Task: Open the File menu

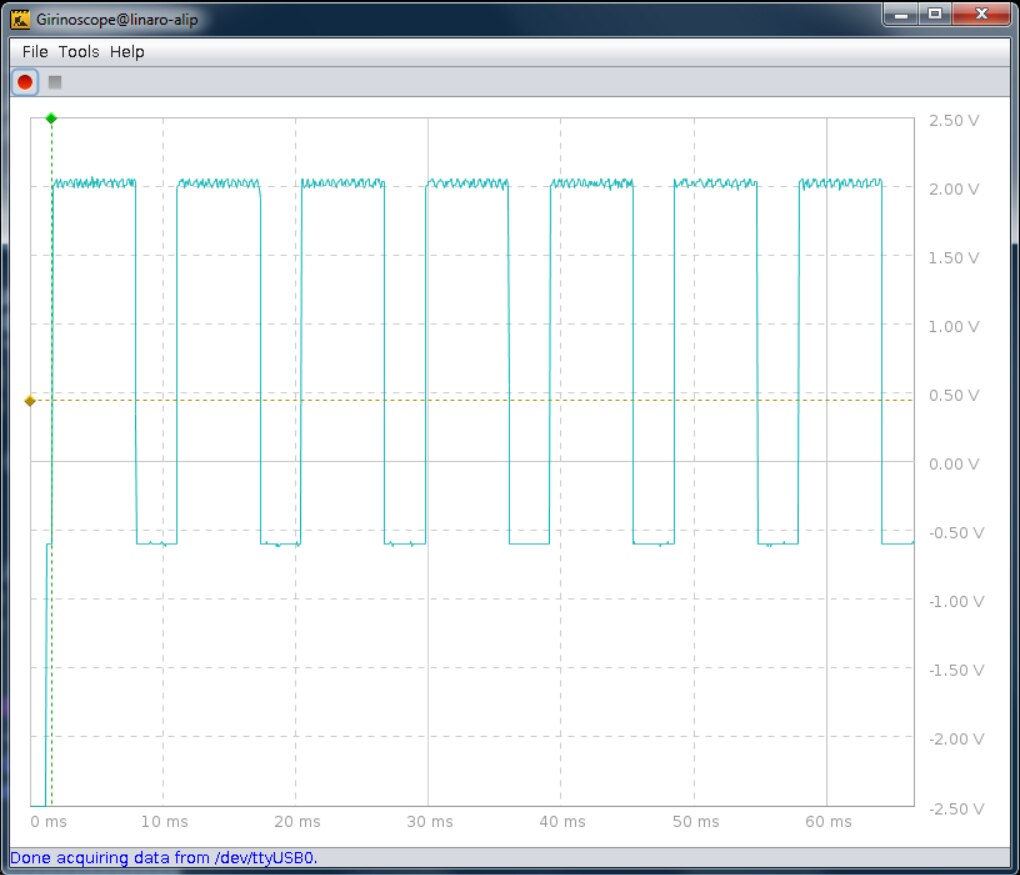Action: (x=35, y=52)
